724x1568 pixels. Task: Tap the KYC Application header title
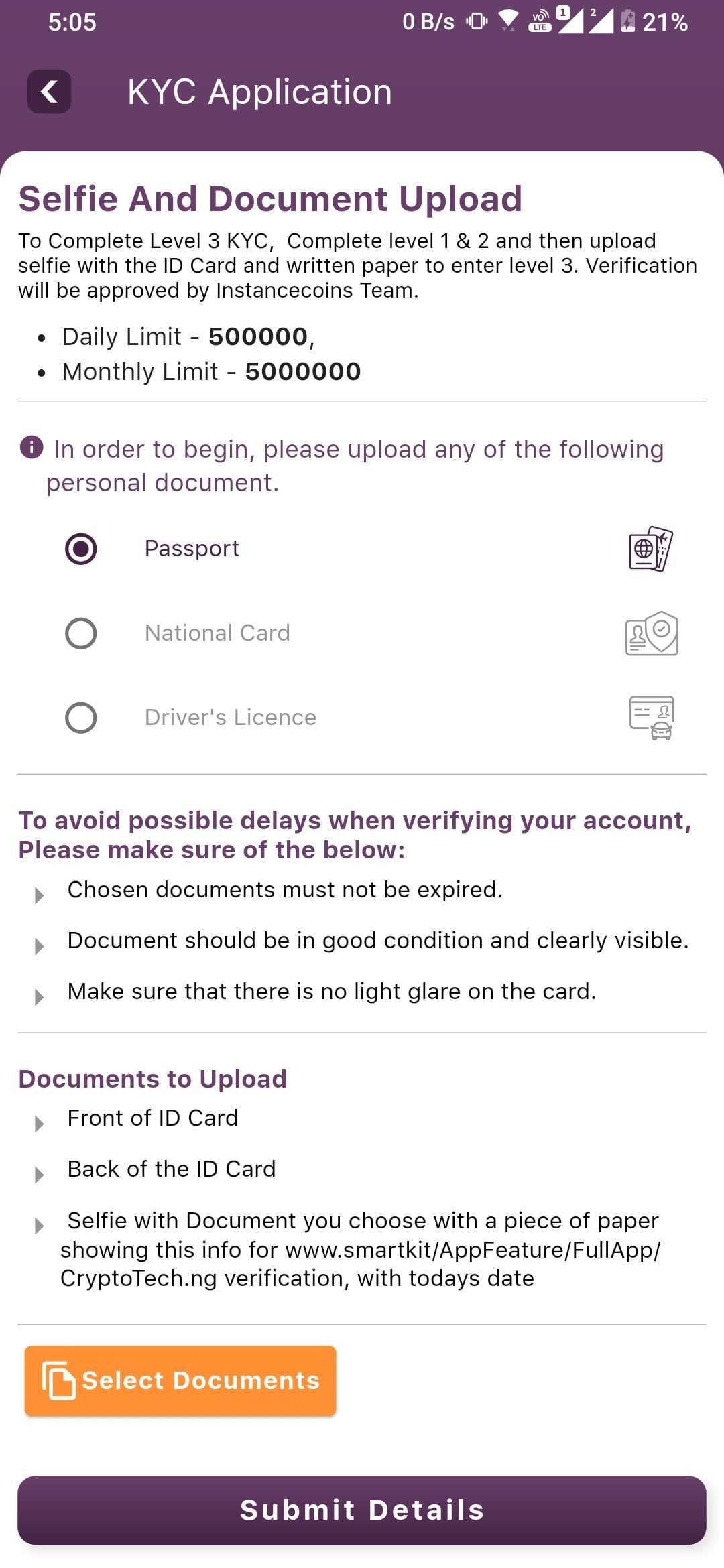click(x=259, y=92)
